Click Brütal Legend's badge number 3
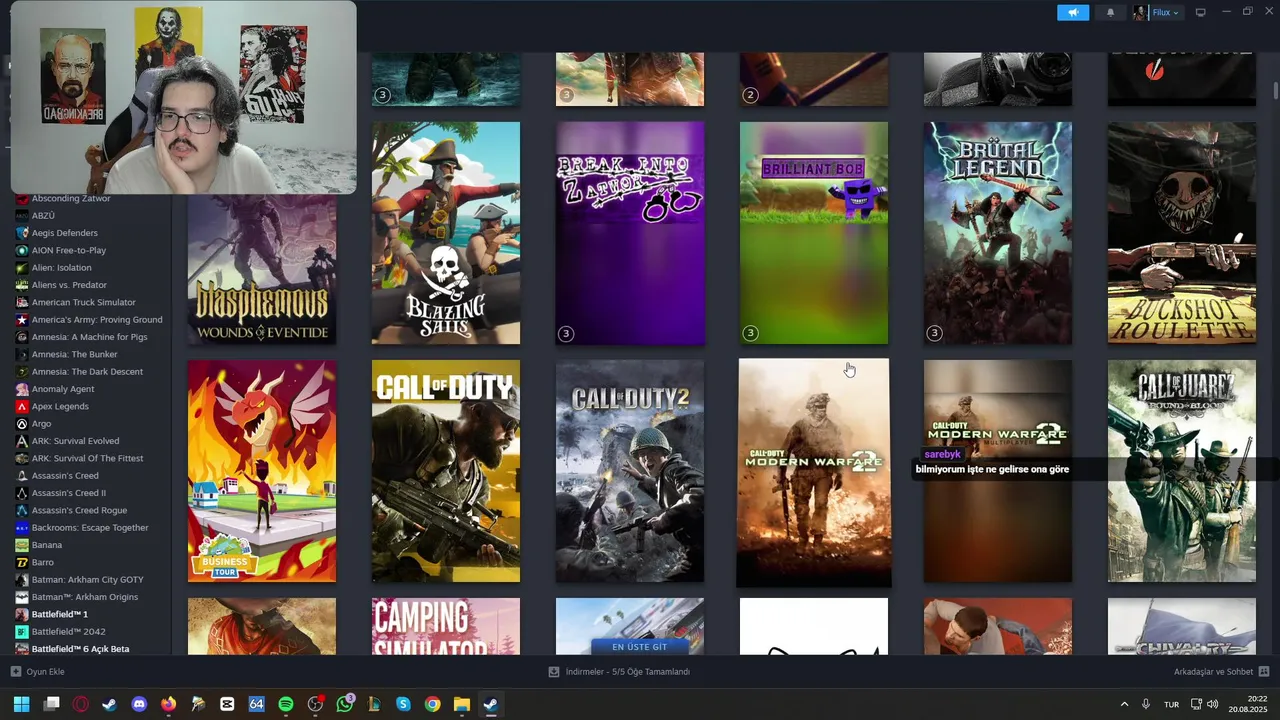The height and width of the screenshot is (720, 1280). [935, 333]
